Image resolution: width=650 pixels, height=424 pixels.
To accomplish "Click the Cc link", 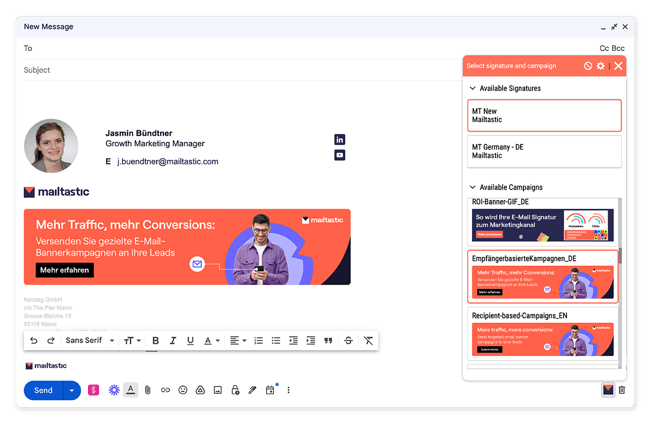I will [x=604, y=48].
